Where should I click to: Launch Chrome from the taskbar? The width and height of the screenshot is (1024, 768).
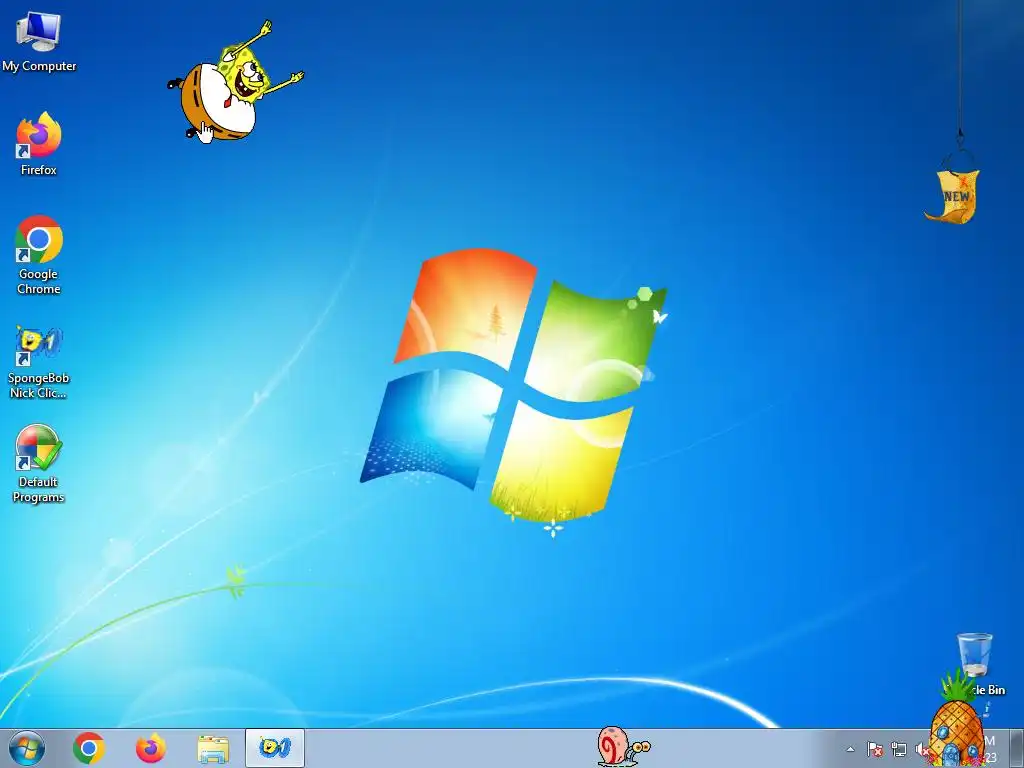click(89, 748)
